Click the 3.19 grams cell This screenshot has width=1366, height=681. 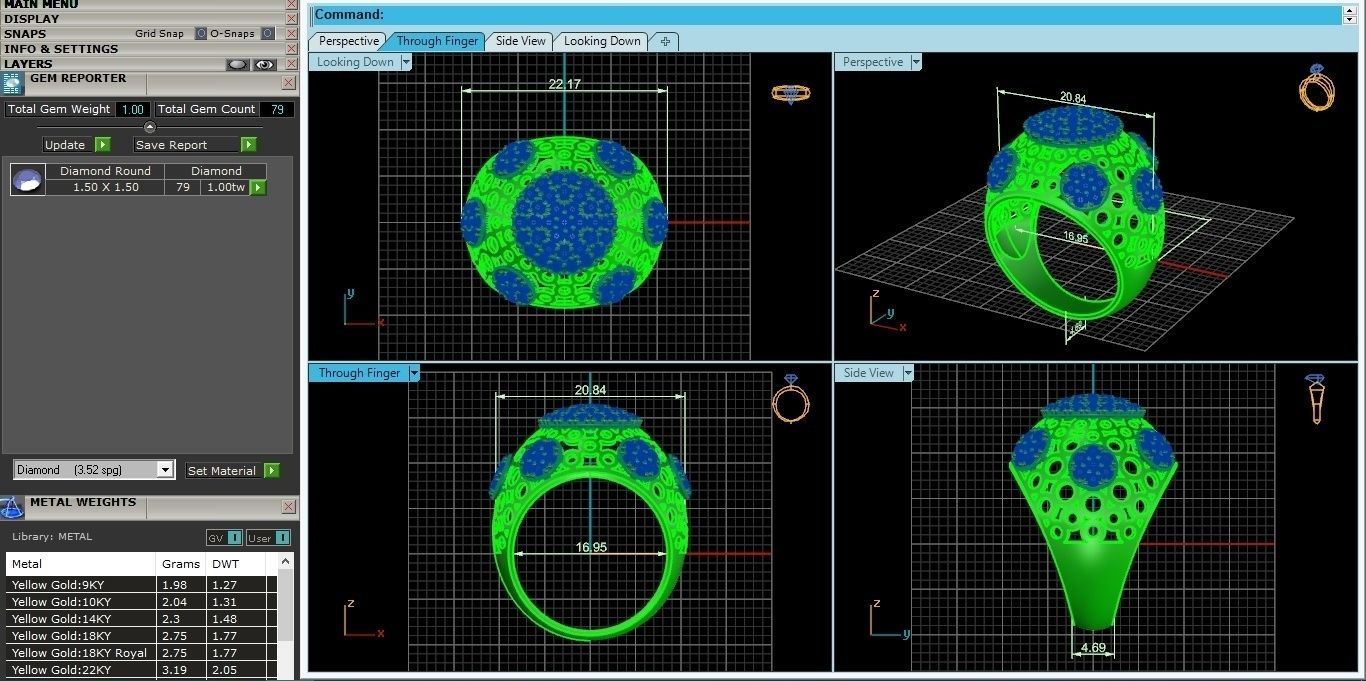click(x=182, y=670)
